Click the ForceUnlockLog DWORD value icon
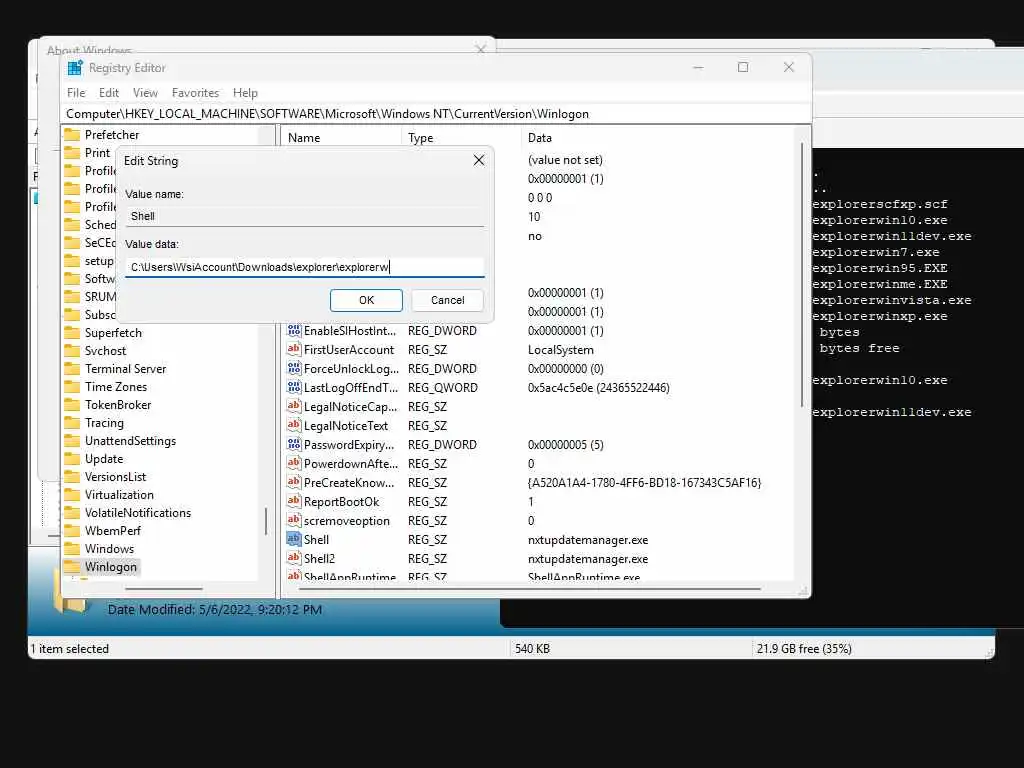This screenshot has width=1024, height=768. (x=294, y=368)
